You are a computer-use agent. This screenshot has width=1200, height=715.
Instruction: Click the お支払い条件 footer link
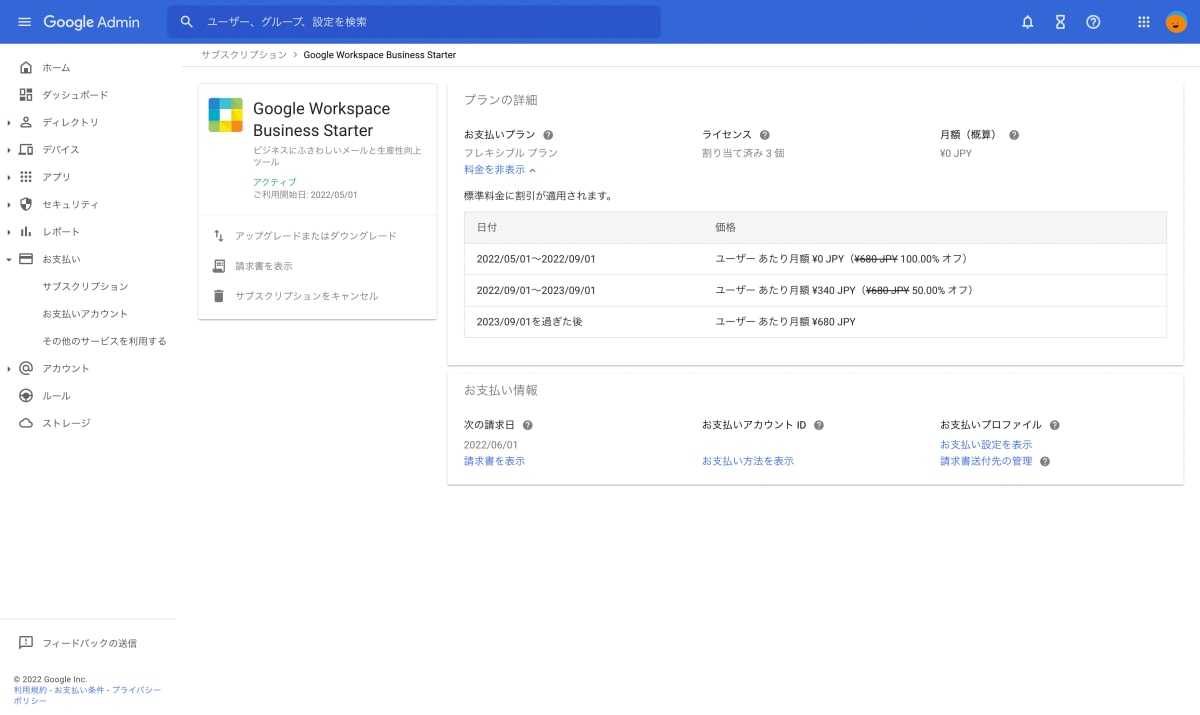click(x=79, y=690)
